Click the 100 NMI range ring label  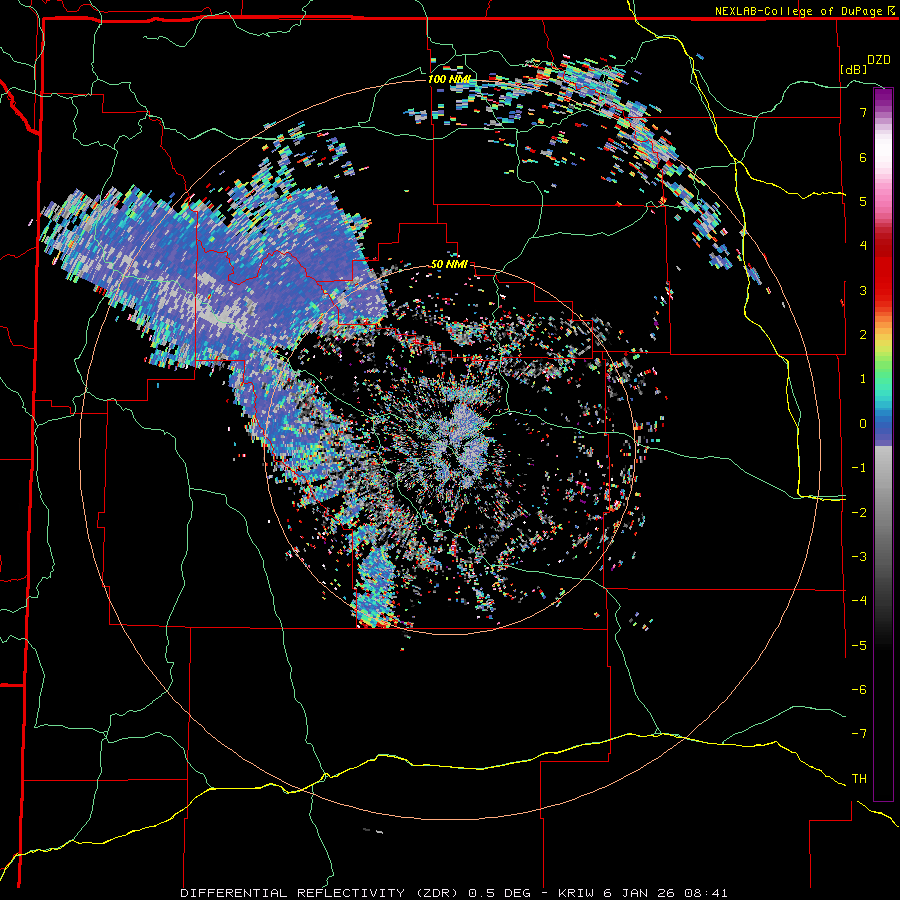[x=449, y=79]
